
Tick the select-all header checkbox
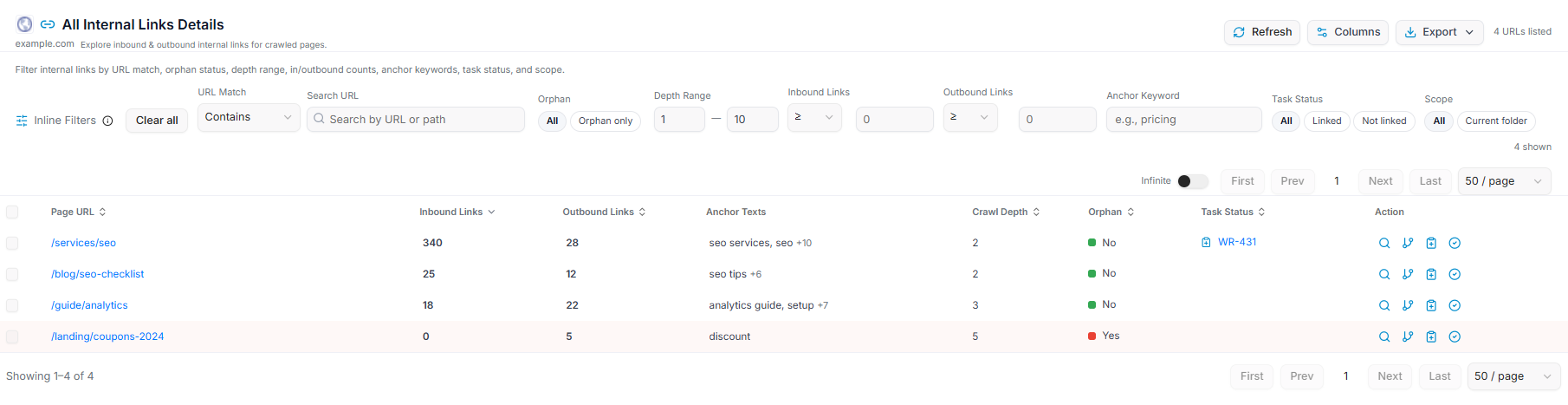pyautogui.click(x=12, y=212)
